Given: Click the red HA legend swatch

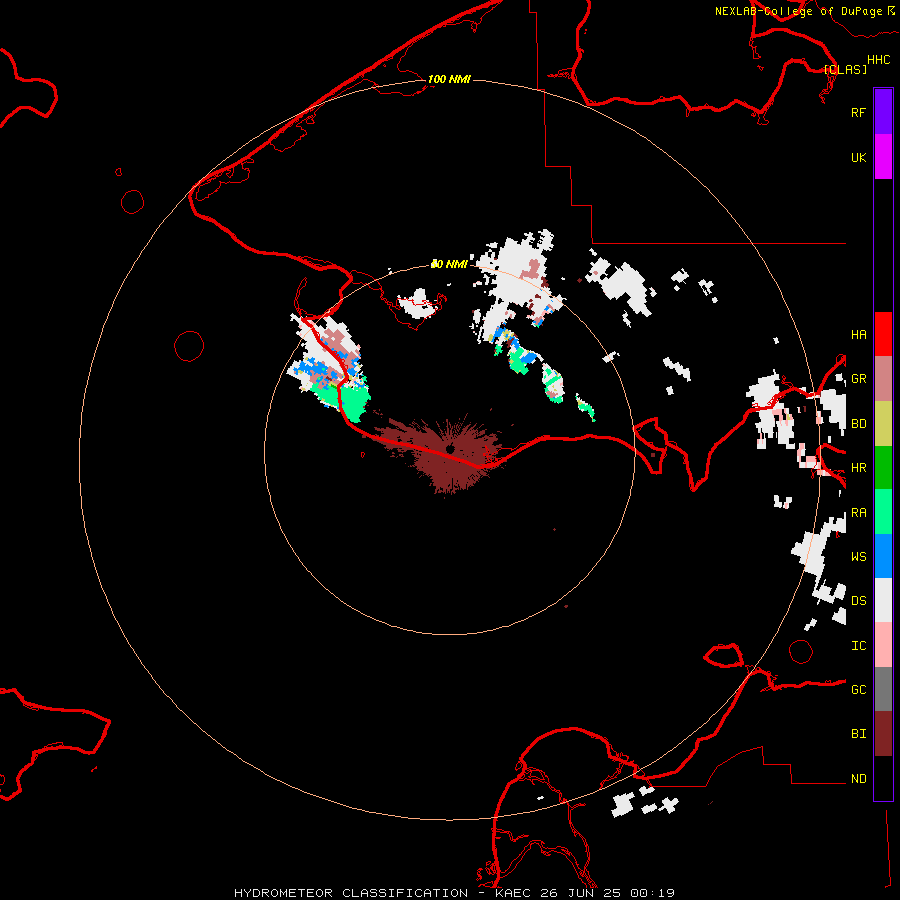Looking at the screenshot, I should point(883,334).
